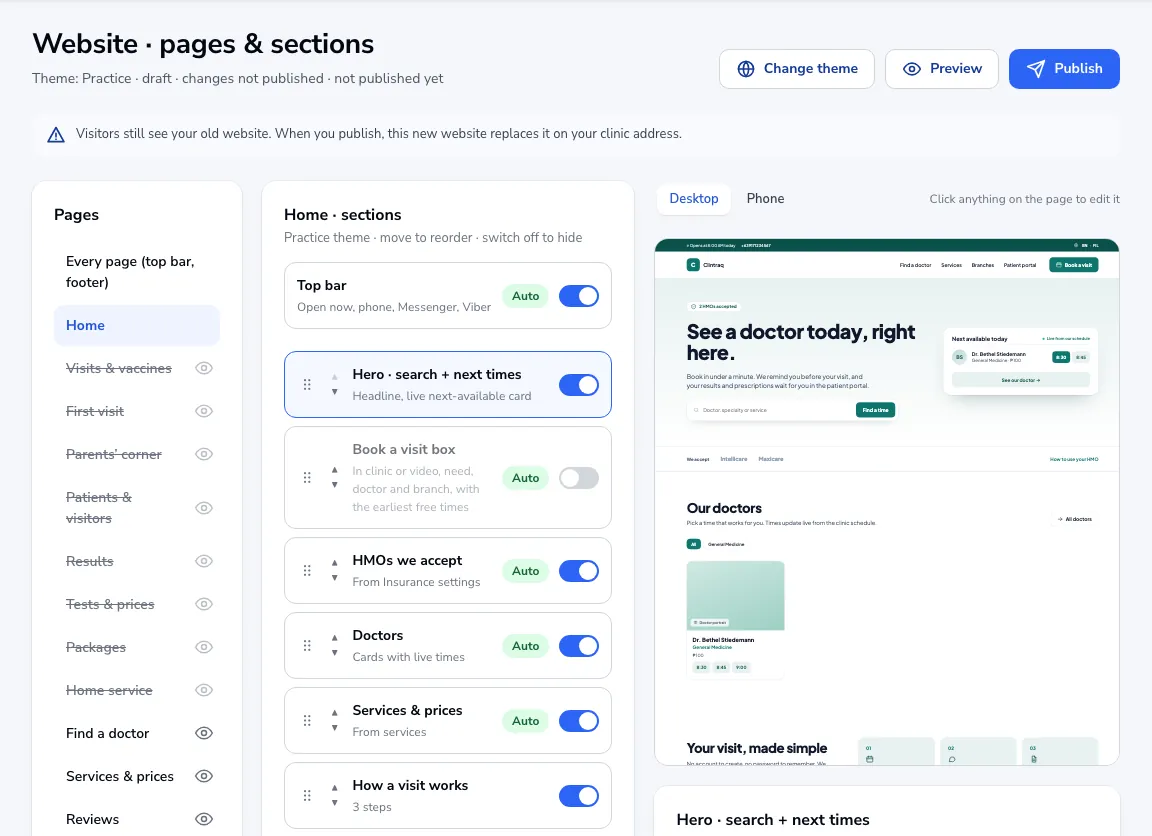Image resolution: width=1152 pixels, height=836 pixels.
Task: Toggle the Doctors section switch
Action: [579, 646]
